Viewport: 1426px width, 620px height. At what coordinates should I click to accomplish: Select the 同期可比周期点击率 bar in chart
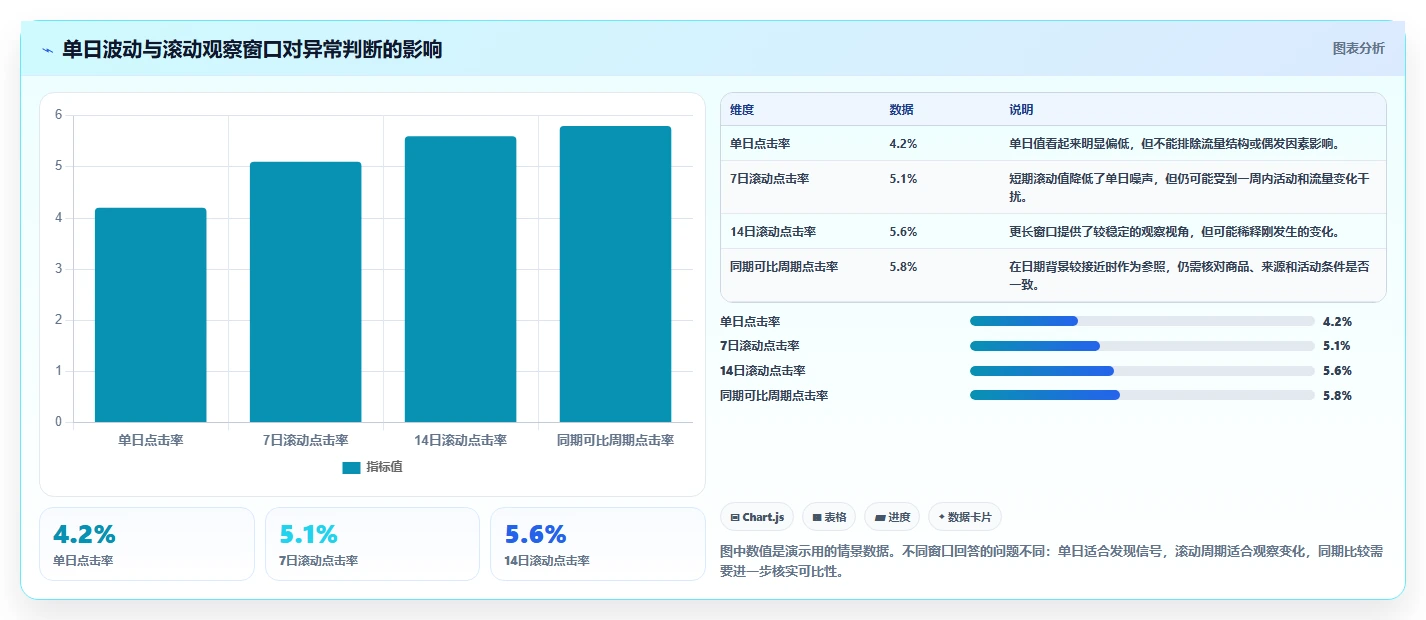point(615,274)
